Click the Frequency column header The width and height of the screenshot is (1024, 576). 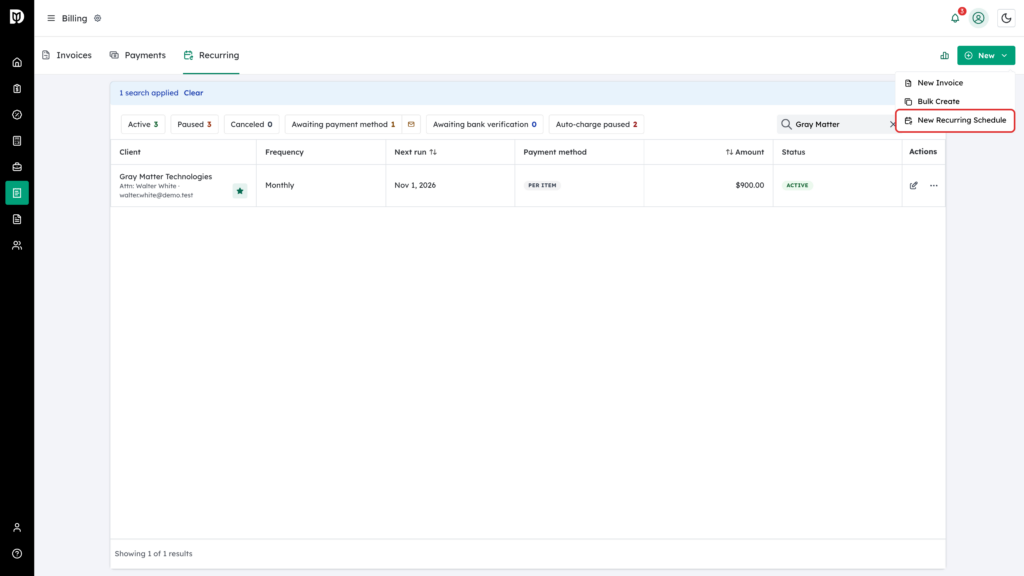(x=284, y=152)
